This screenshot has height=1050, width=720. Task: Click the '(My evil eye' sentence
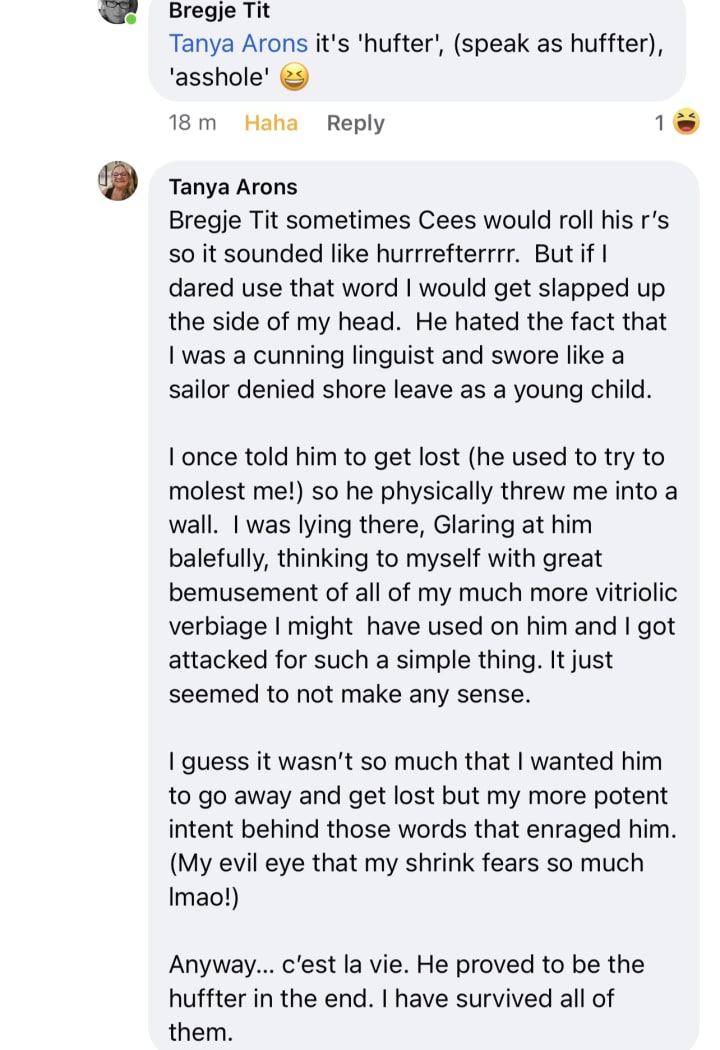pos(406,863)
